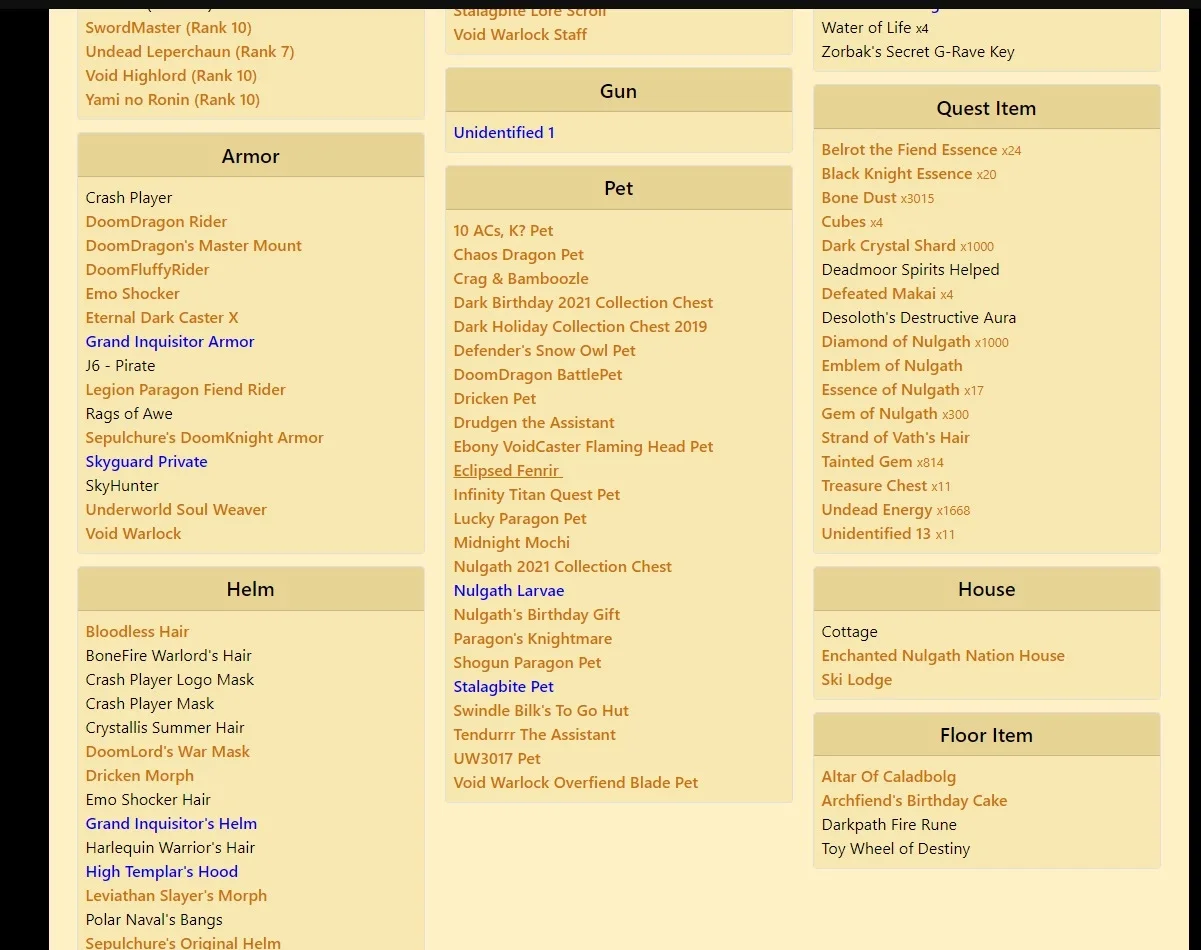1201x950 pixels.
Task: Open Nulgath 2021 Collection Chest link
Action: (563, 567)
